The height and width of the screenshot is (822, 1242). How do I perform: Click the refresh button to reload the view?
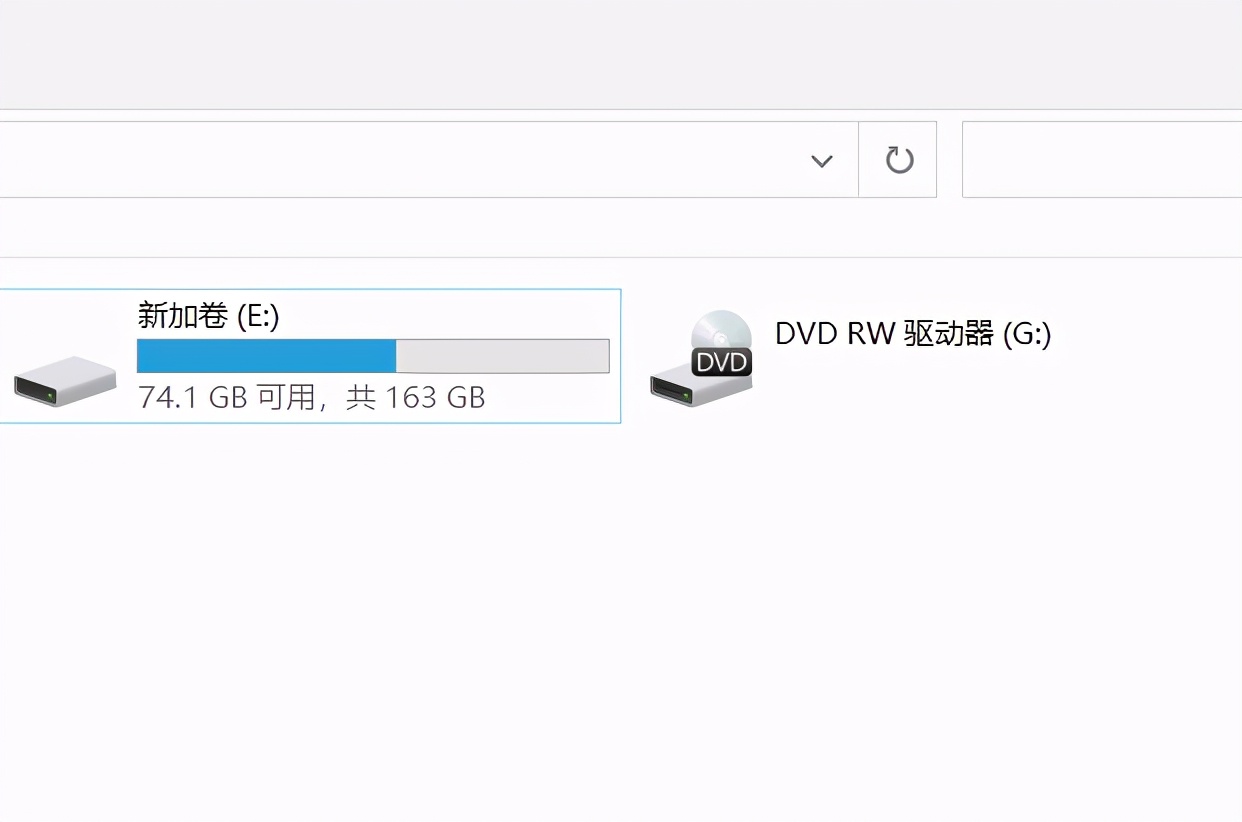[897, 160]
